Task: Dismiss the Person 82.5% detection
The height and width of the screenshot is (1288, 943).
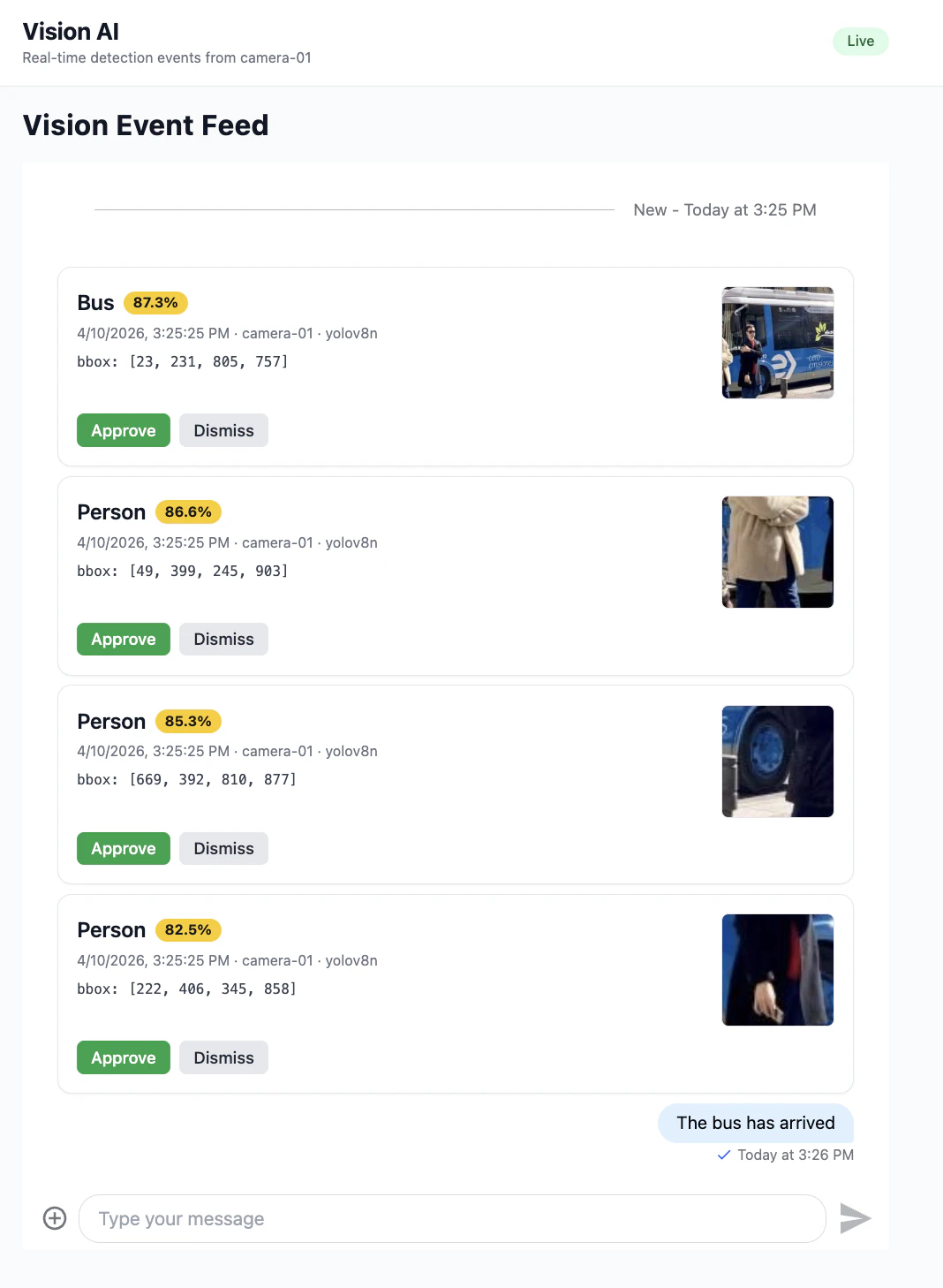Action: click(223, 1057)
